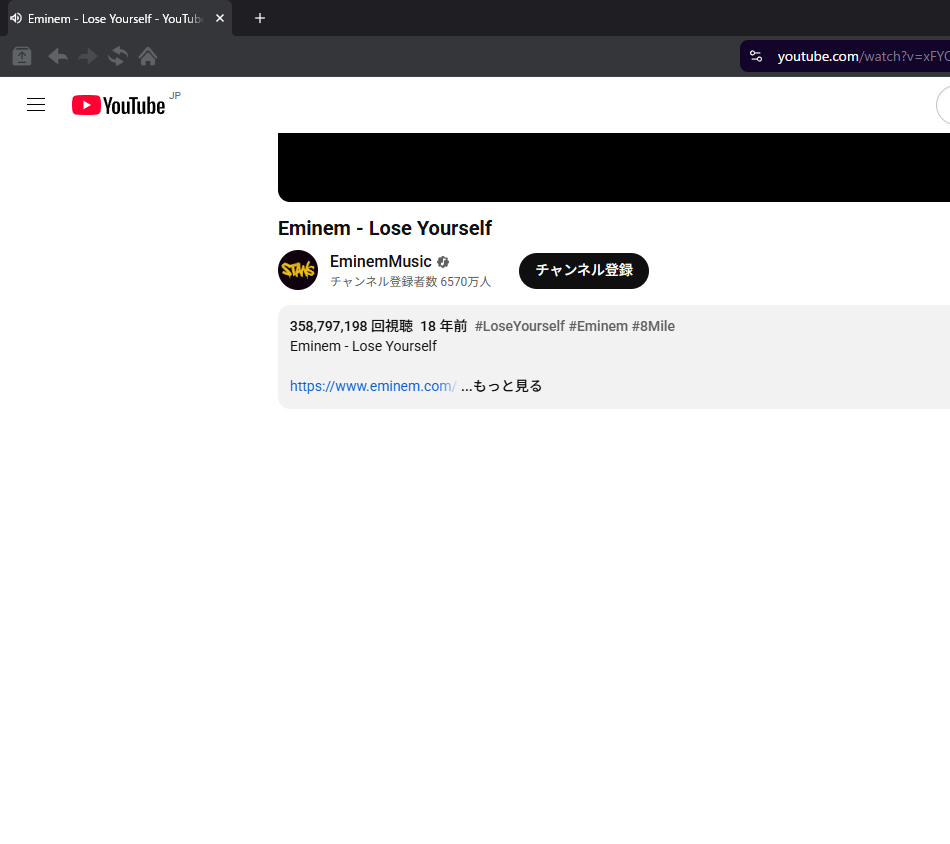
Task: Expand description with ...もっと見る
Action: click(502, 386)
